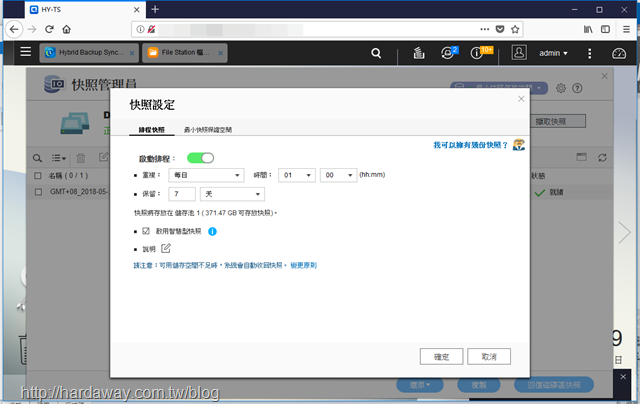Click the 複製 button in Snapshot Manager

[x=479, y=385]
